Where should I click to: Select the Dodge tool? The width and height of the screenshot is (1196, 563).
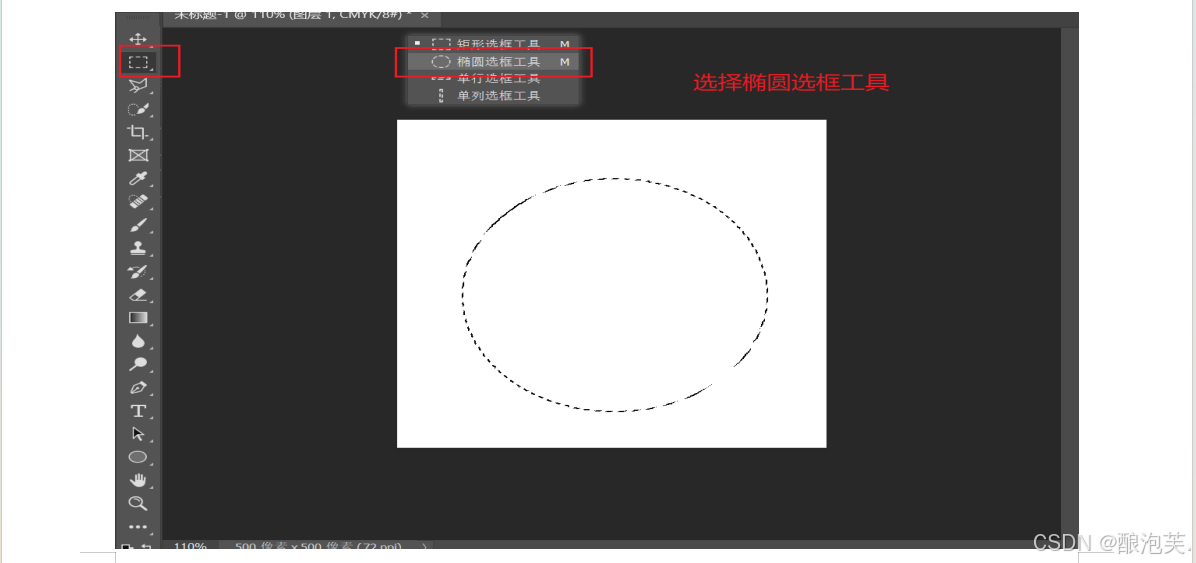(137, 365)
